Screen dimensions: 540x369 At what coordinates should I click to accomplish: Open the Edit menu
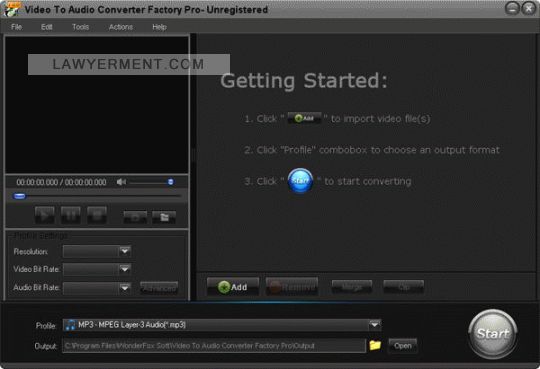click(46, 27)
